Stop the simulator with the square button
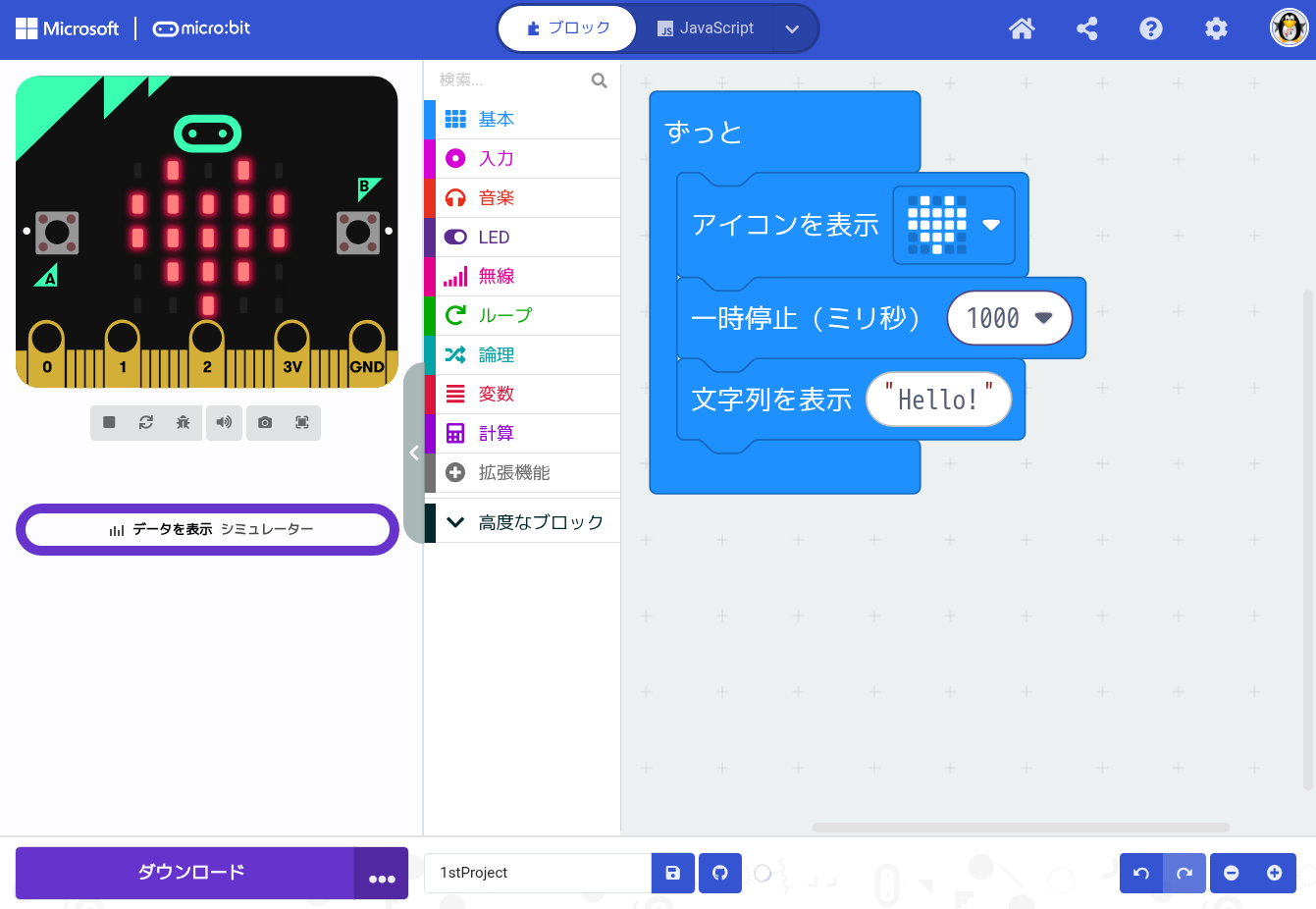1316x909 pixels. [x=109, y=422]
